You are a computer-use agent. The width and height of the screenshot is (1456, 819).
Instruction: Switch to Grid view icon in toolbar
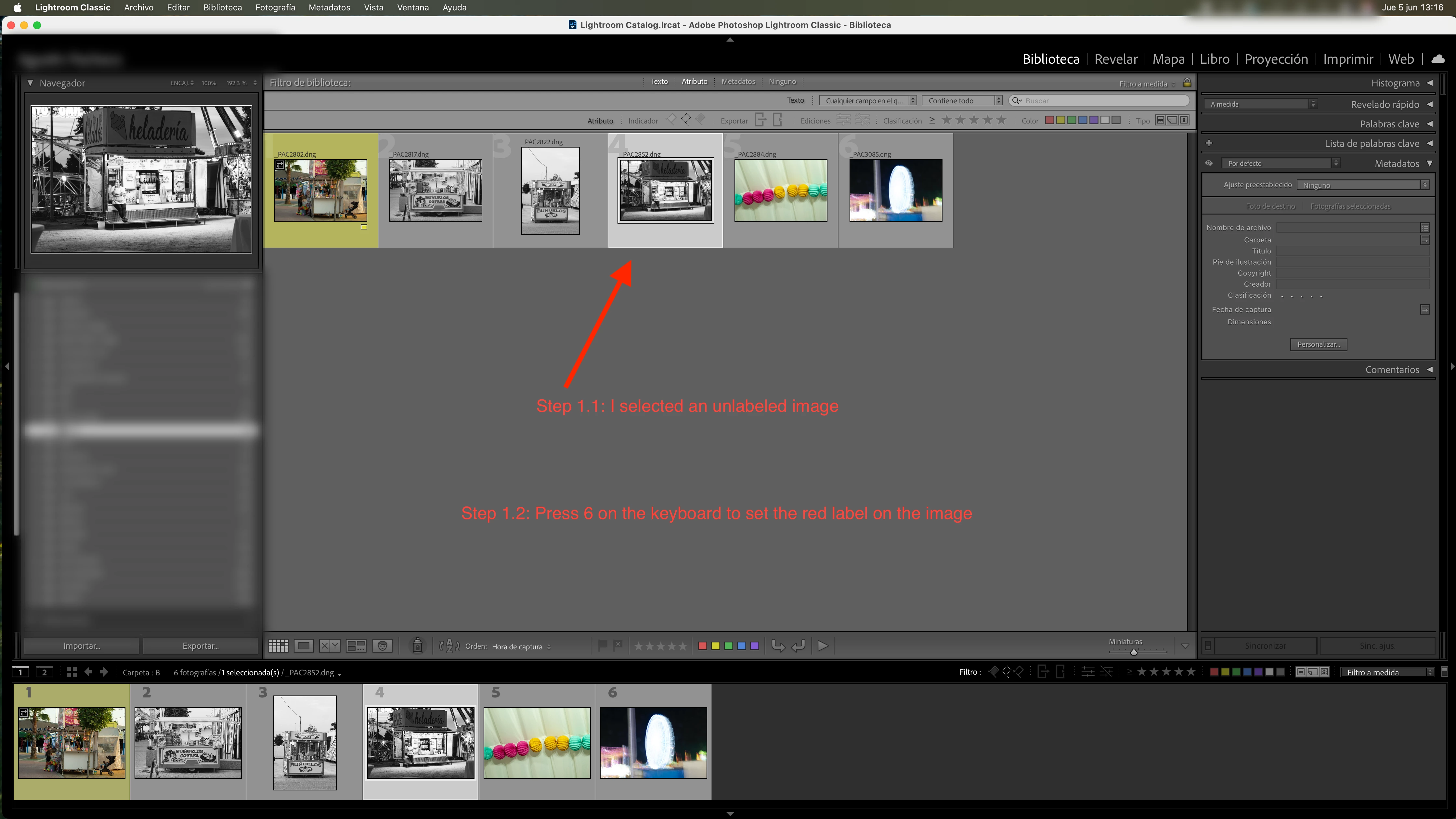point(278,645)
